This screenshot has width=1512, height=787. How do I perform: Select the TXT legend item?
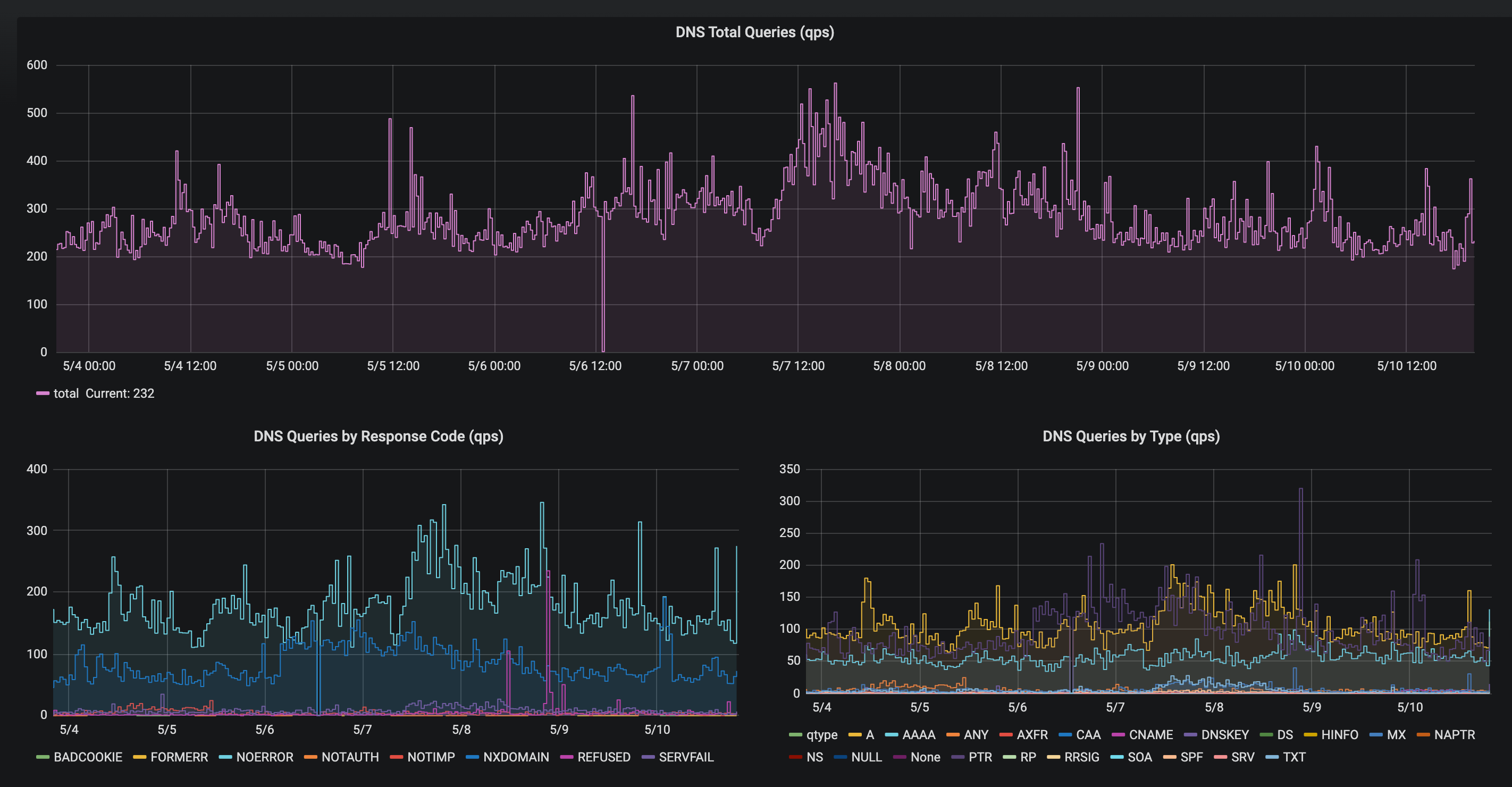click(1293, 757)
